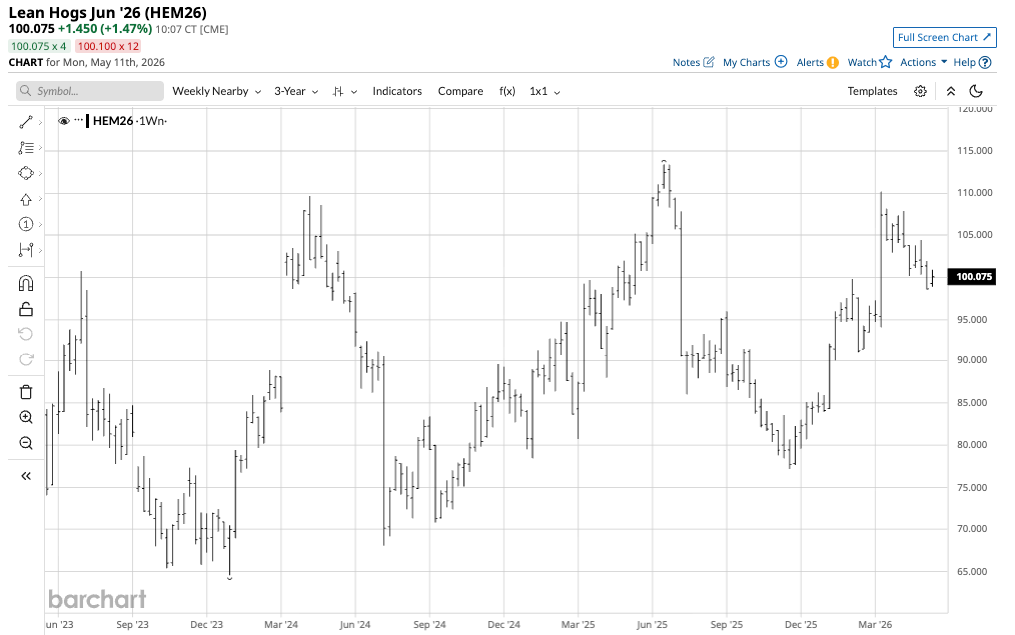Toggle HEM26 series visibility eye icon
The width and height of the screenshot is (1015, 635).
pyautogui.click(x=63, y=121)
